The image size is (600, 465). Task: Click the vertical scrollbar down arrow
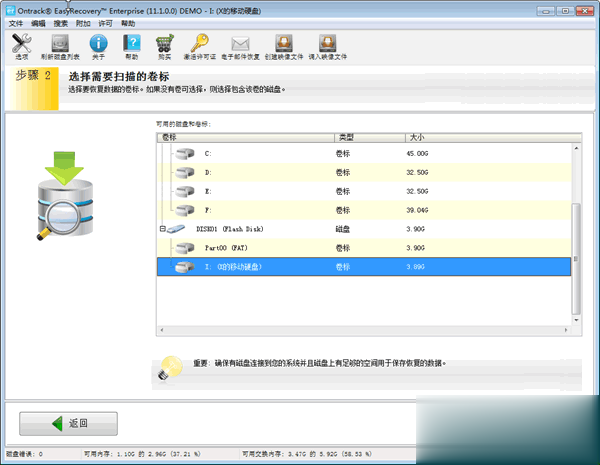pyautogui.click(x=576, y=320)
